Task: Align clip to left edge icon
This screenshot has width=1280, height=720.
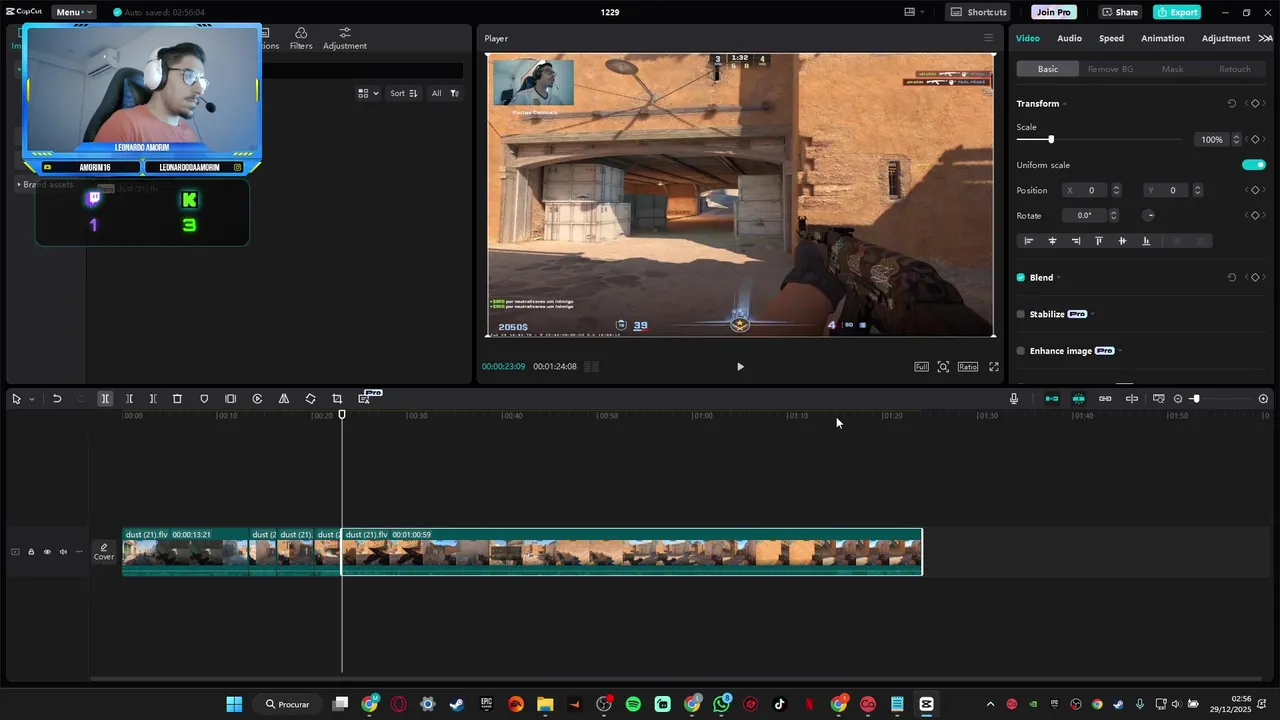Action: 1028,241
